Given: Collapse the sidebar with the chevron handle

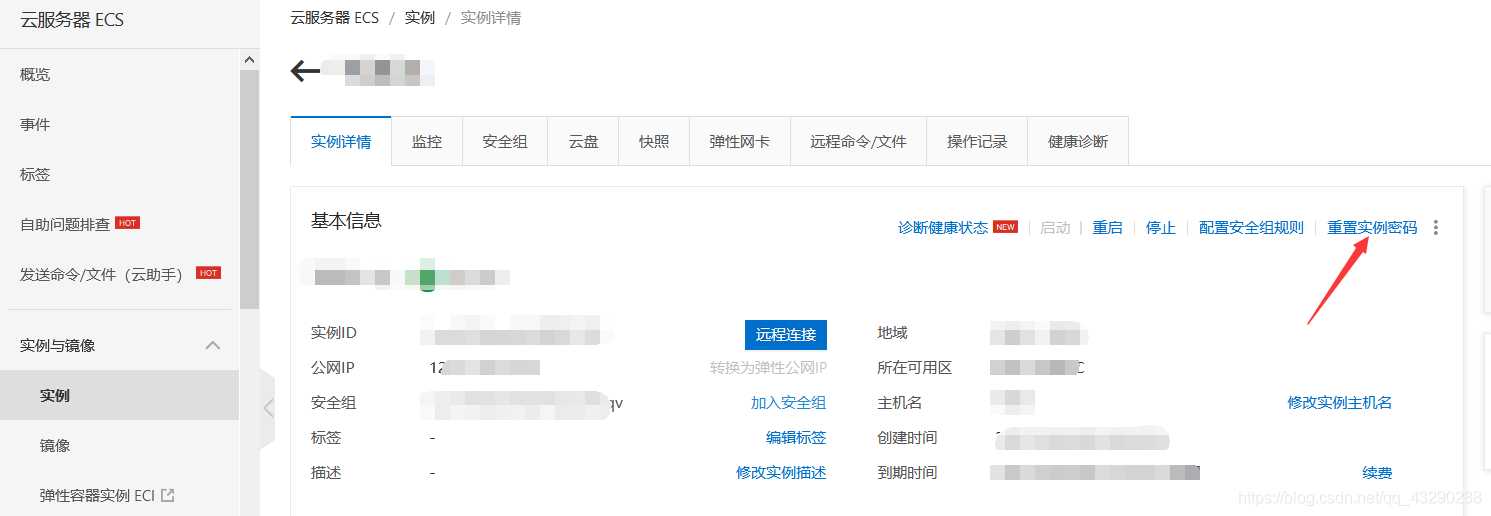Looking at the screenshot, I should (267, 407).
